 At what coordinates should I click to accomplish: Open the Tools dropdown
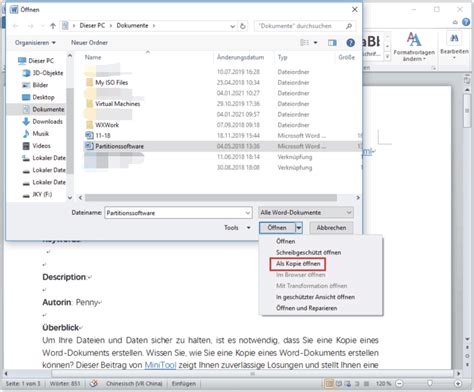[x=237, y=228]
